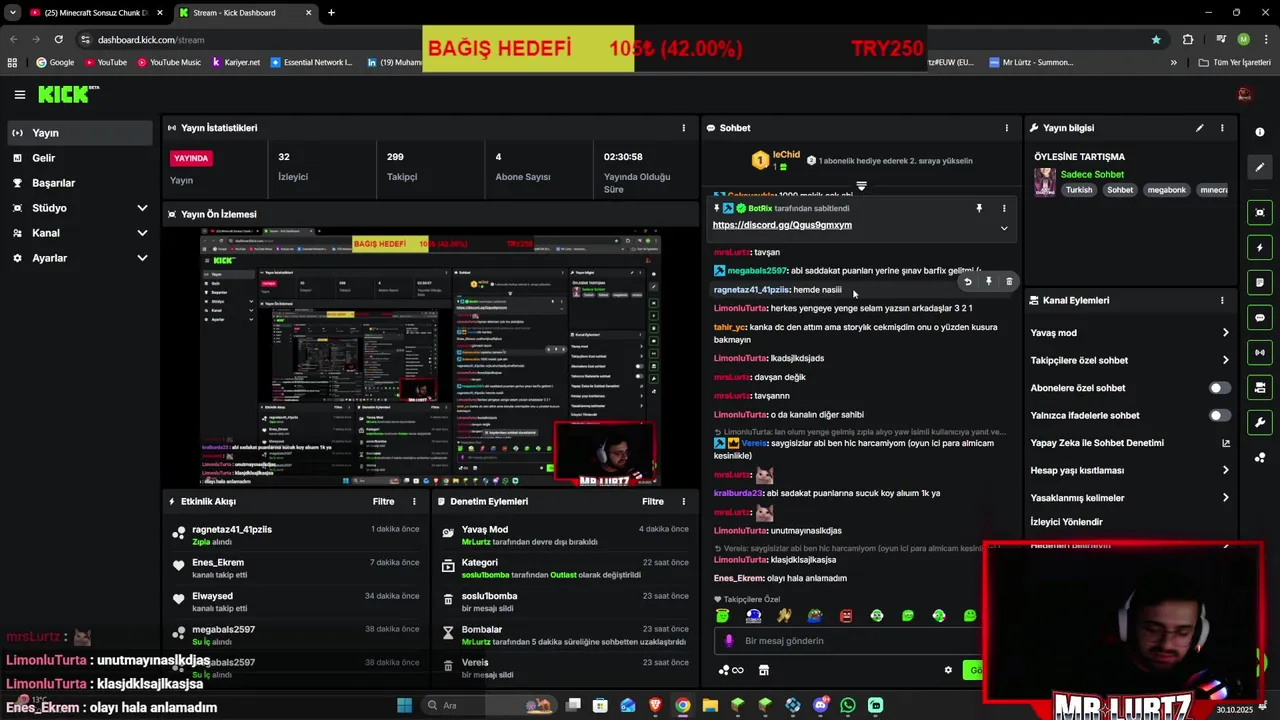This screenshot has width=1280, height=720.
Task: Pin the ragnetaz41_41pzlis chat message
Action: point(988,282)
